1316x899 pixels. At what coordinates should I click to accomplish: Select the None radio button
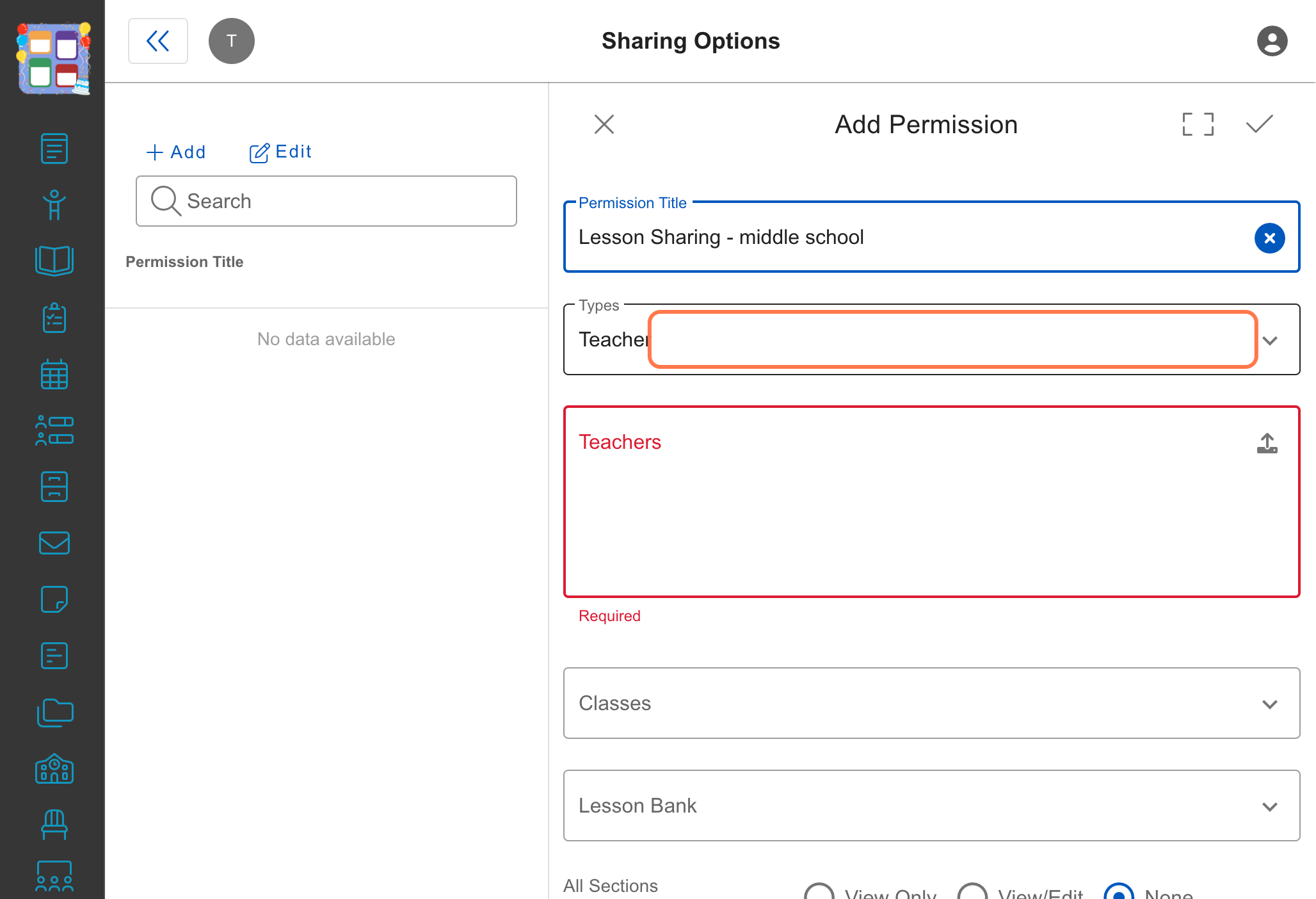tap(1119, 893)
